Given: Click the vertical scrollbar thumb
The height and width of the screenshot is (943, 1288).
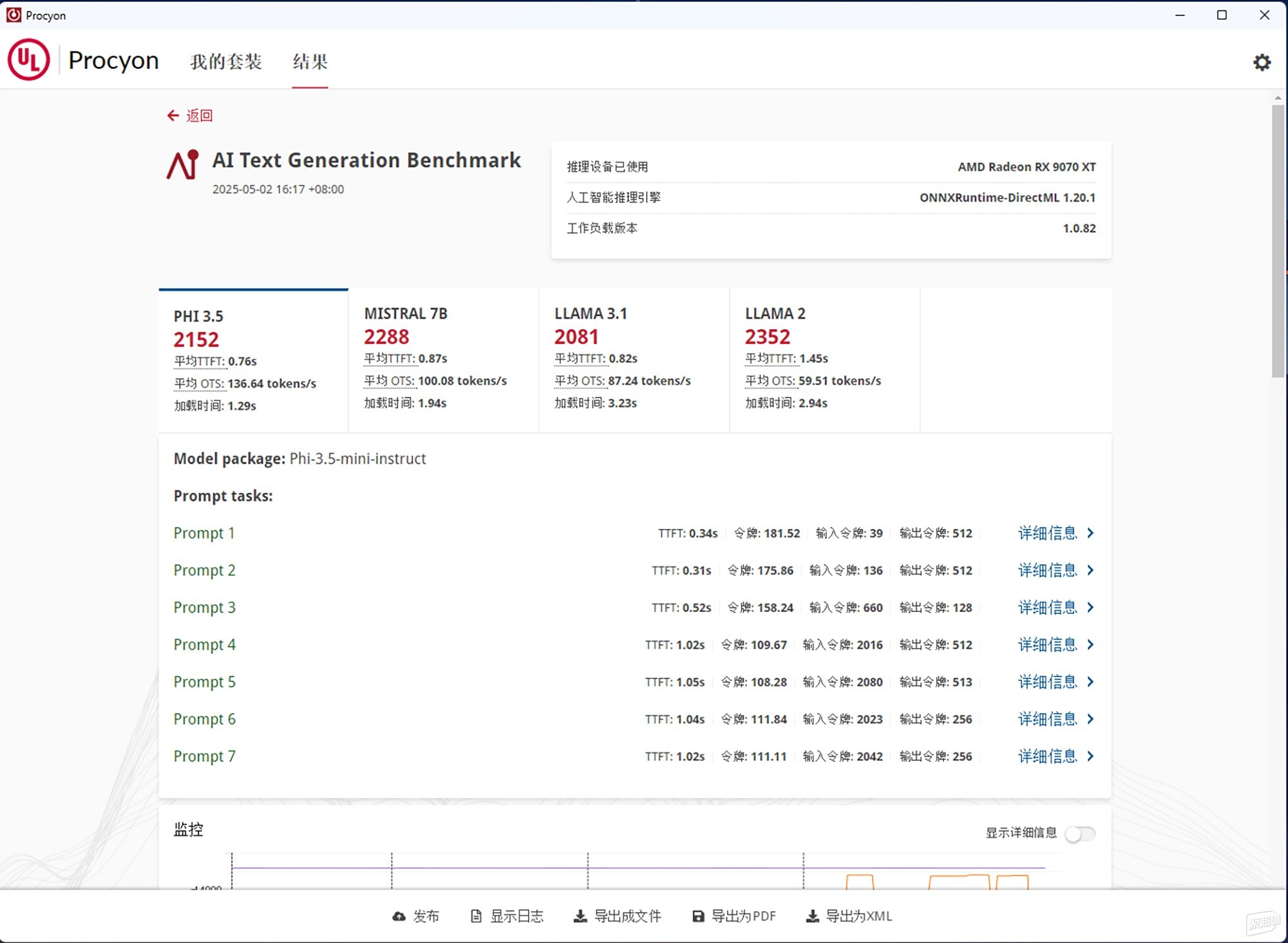Looking at the screenshot, I should 1278,241.
